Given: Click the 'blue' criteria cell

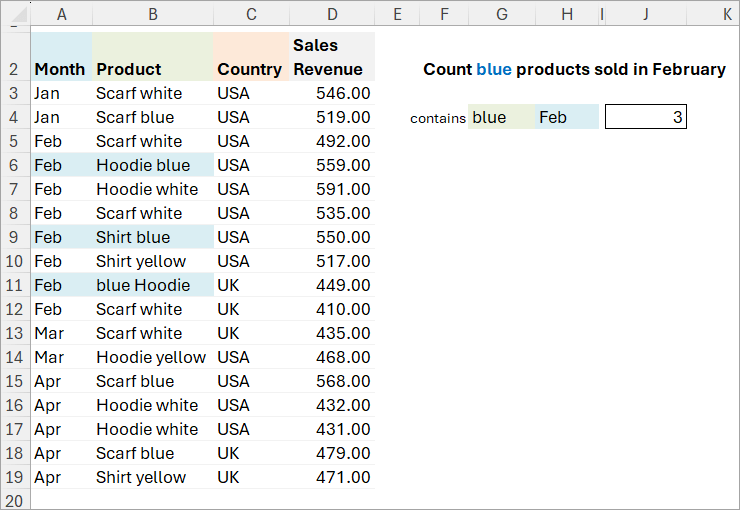Looking at the screenshot, I should [x=502, y=117].
